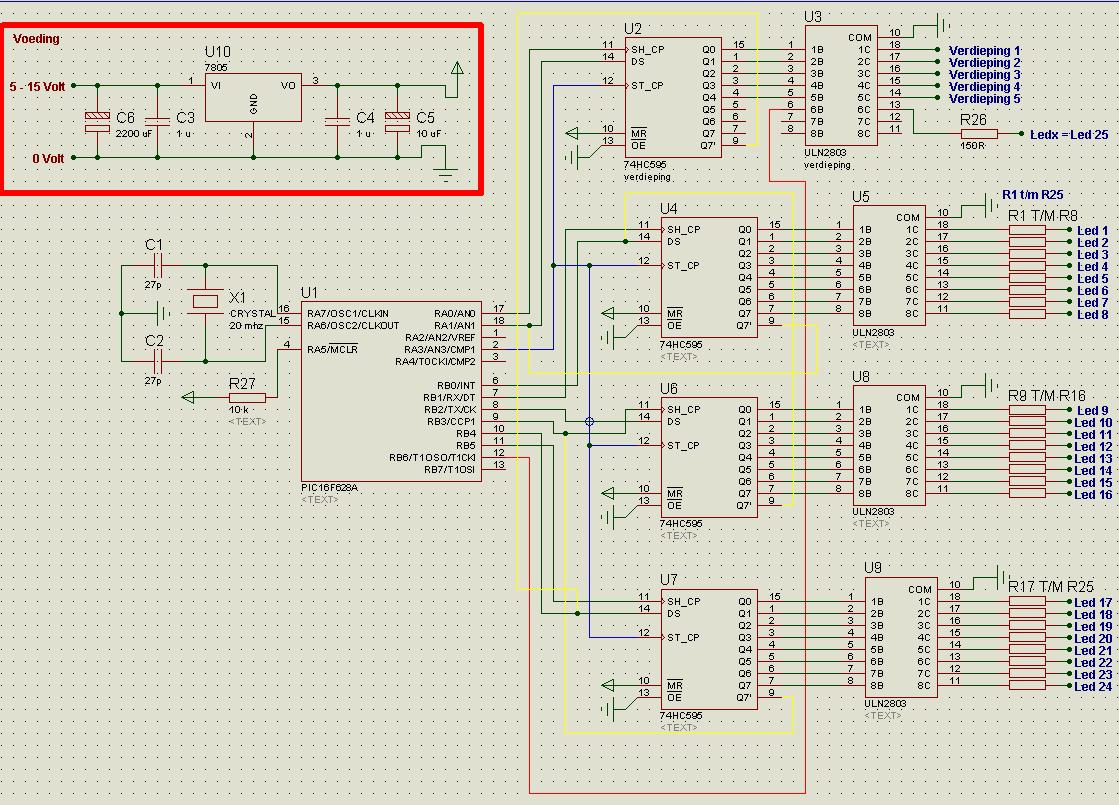Click the X1 crystal component

tap(206, 302)
